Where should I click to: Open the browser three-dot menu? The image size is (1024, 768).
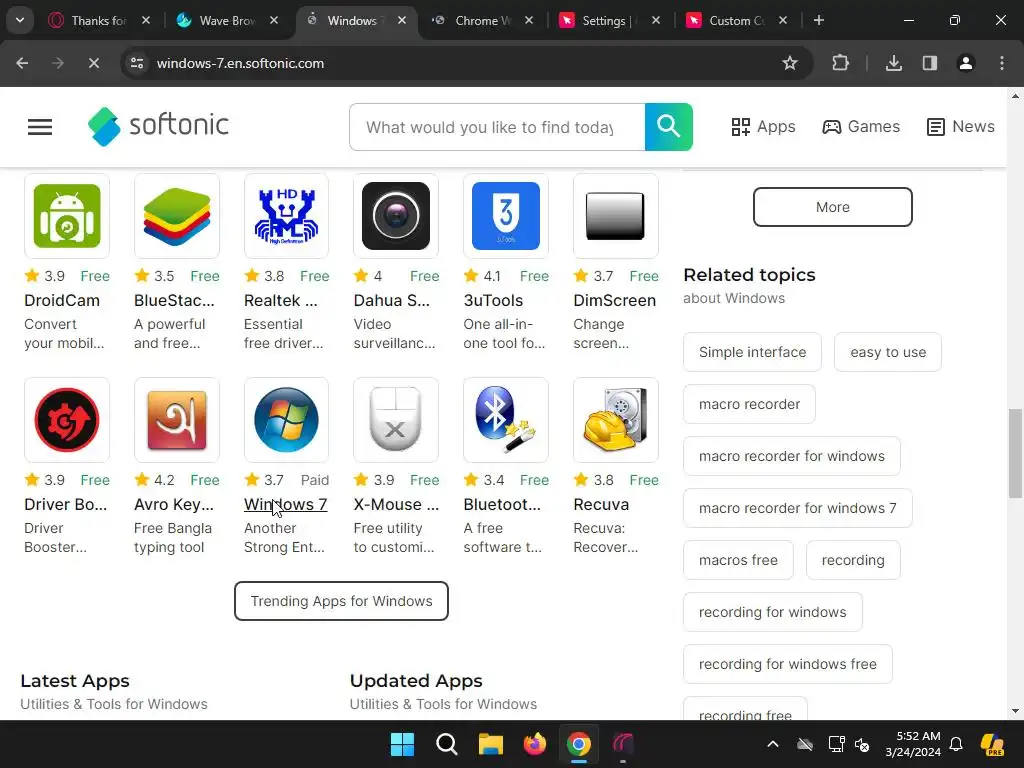(x=1002, y=63)
